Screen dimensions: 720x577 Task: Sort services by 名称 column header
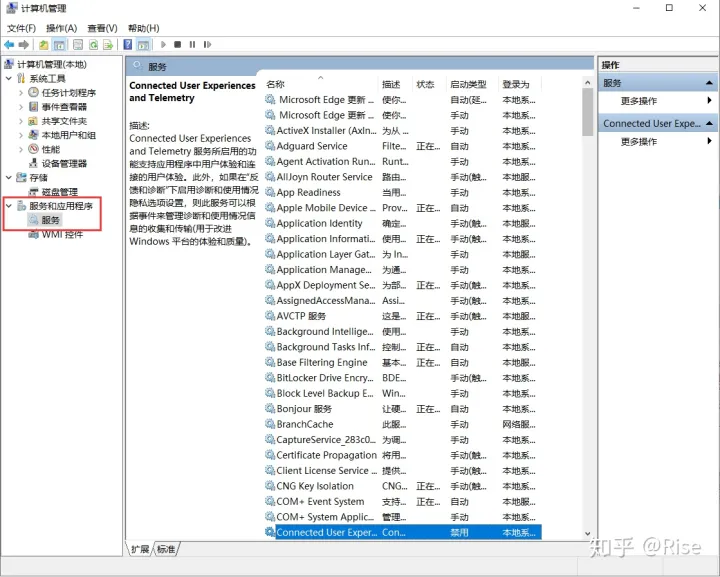click(x=321, y=84)
